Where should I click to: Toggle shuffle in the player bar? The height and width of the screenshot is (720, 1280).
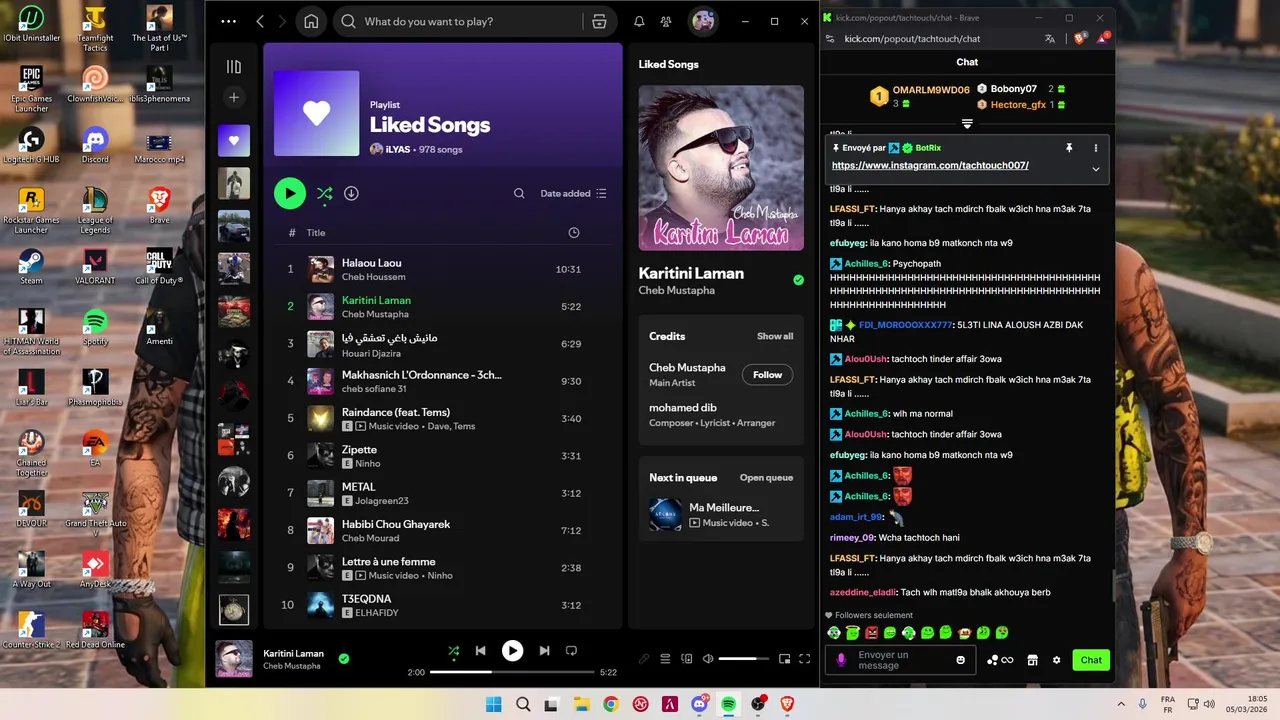click(x=454, y=651)
